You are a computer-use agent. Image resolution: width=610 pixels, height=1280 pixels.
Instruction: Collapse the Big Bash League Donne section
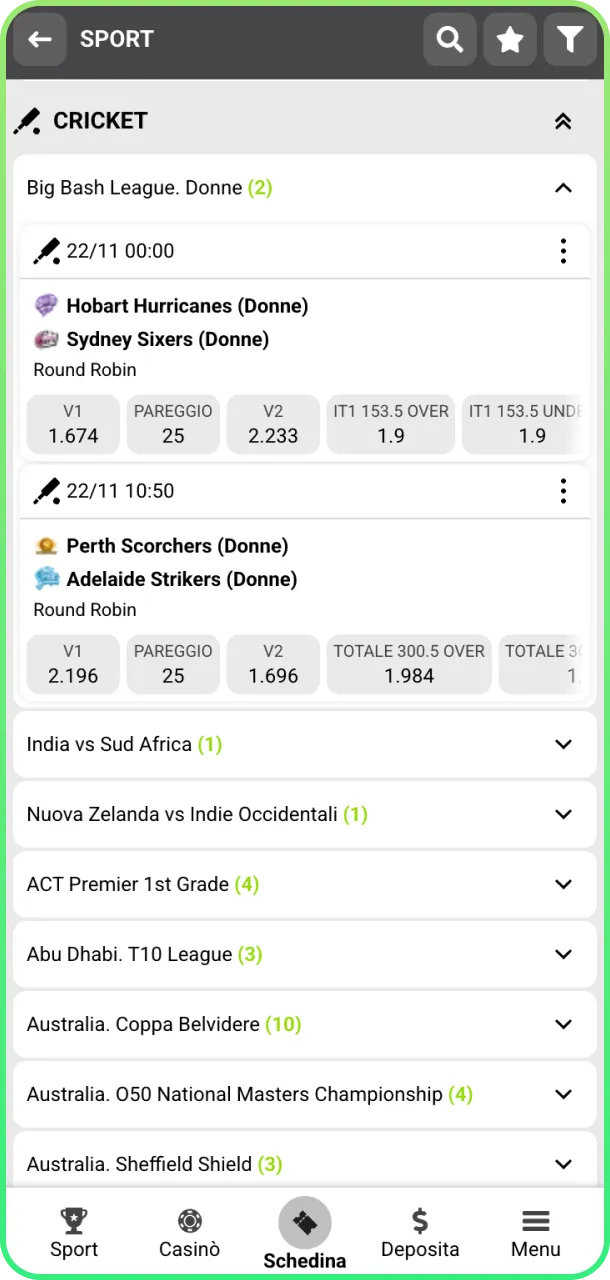pos(563,187)
